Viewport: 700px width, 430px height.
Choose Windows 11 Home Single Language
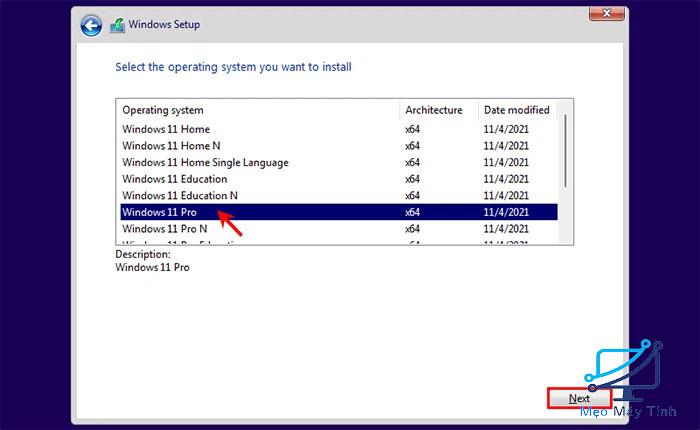click(339, 163)
